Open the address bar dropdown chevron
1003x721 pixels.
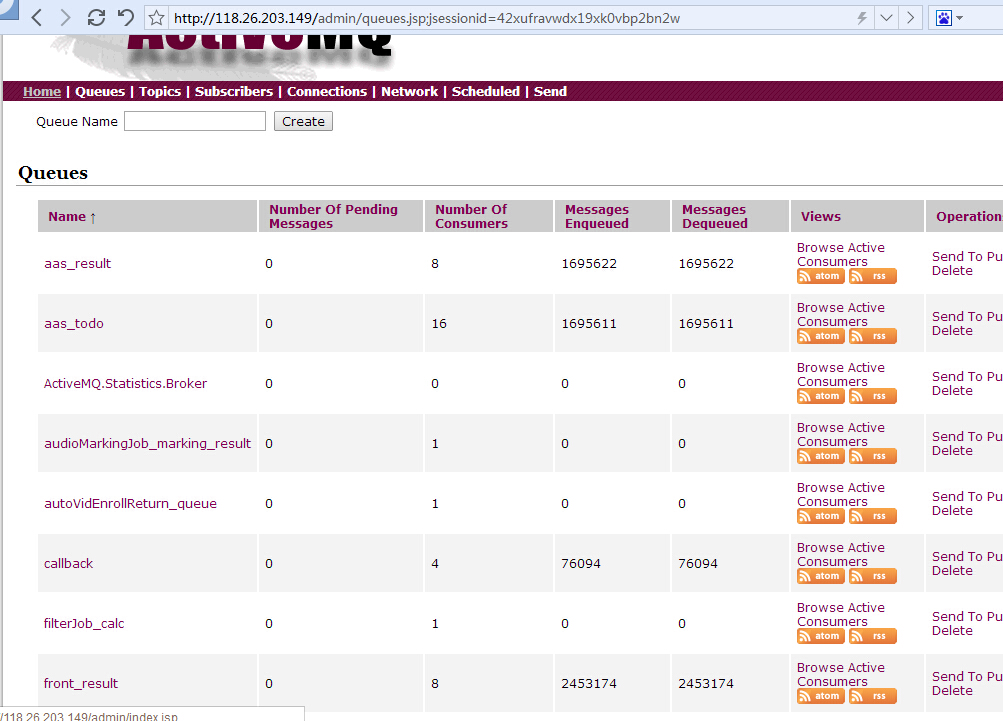(x=886, y=18)
